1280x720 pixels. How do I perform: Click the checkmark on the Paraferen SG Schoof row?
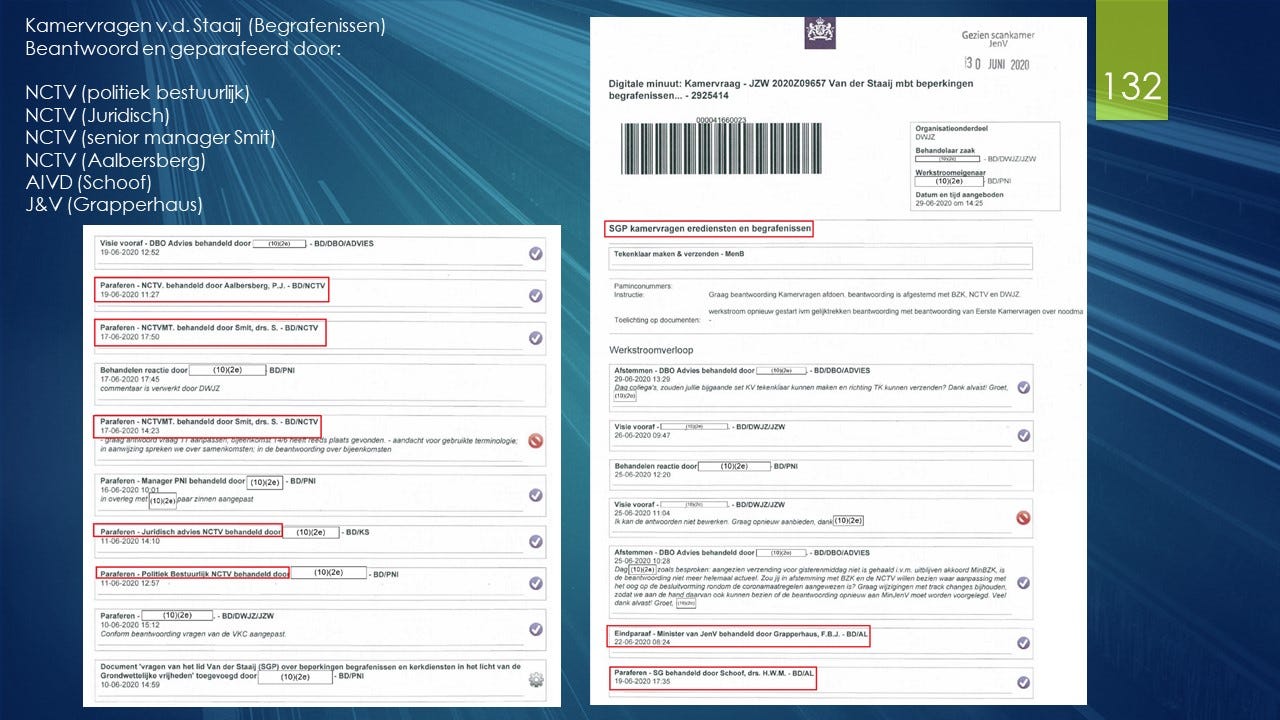point(1023,682)
